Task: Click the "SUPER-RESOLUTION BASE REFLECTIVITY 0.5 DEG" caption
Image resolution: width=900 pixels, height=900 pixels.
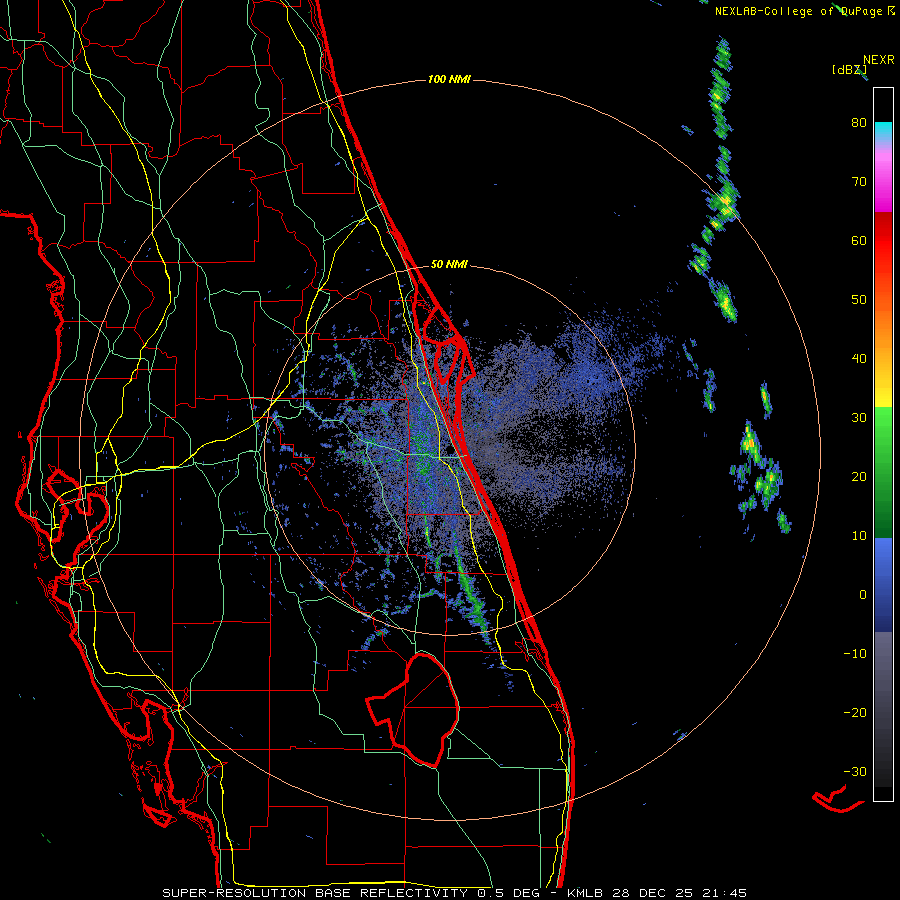Action: [x=350, y=893]
